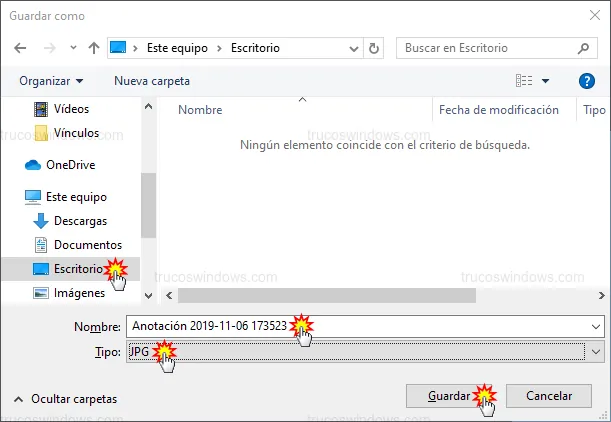Screen dimensions: 611x422
Task: Click the Back navigation arrow
Action: [x=21, y=48]
